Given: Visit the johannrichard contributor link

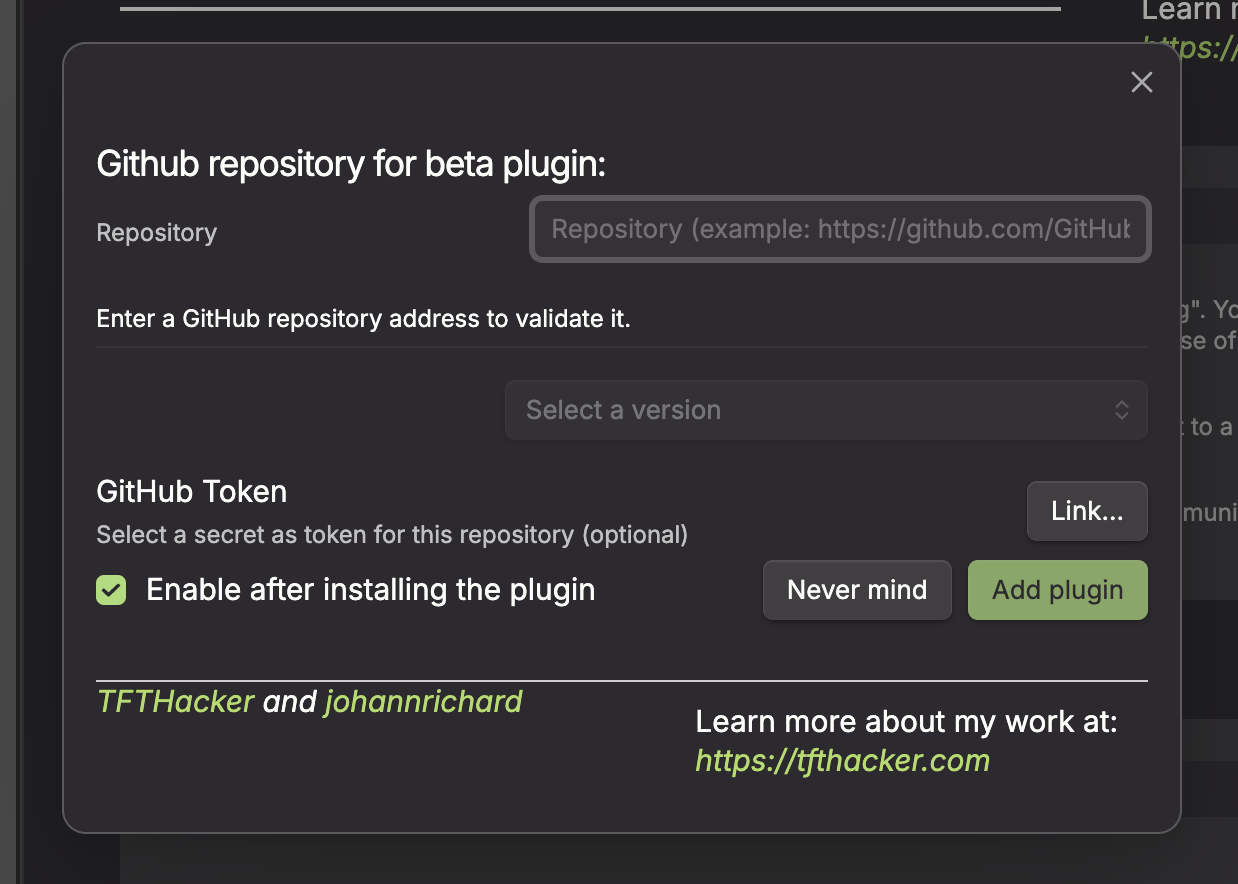Looking at the screenshot, I should (422, 701).
